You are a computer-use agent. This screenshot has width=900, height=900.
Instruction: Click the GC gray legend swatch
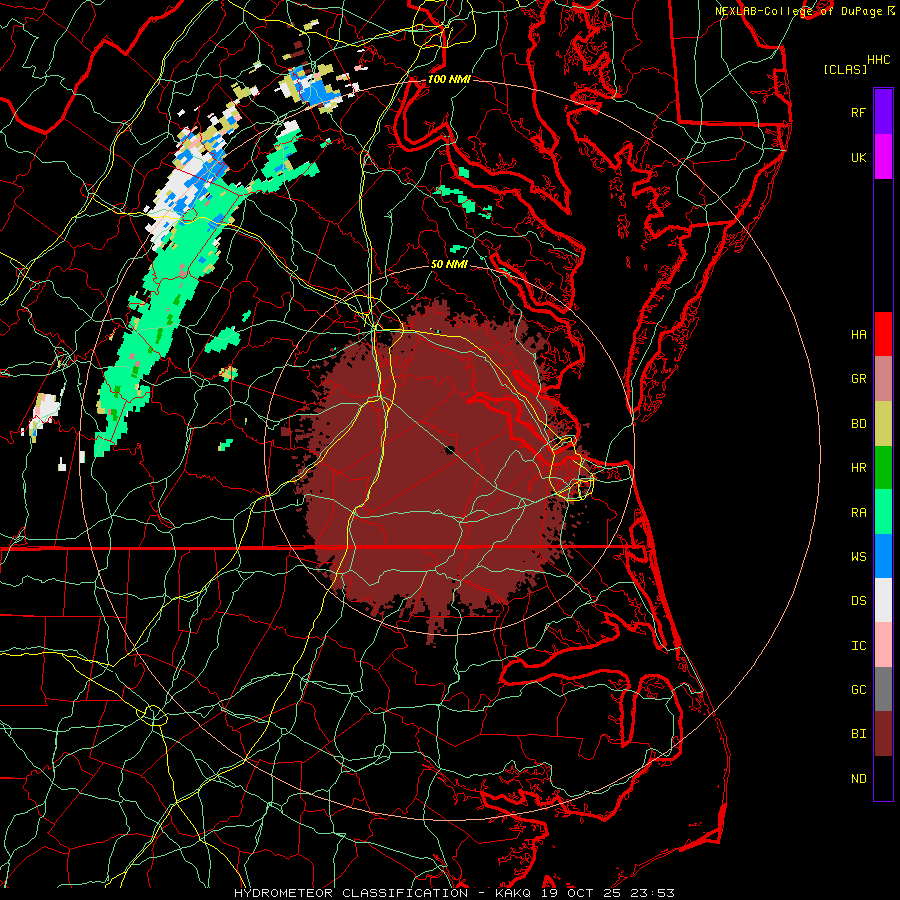[x=883, y=689]
